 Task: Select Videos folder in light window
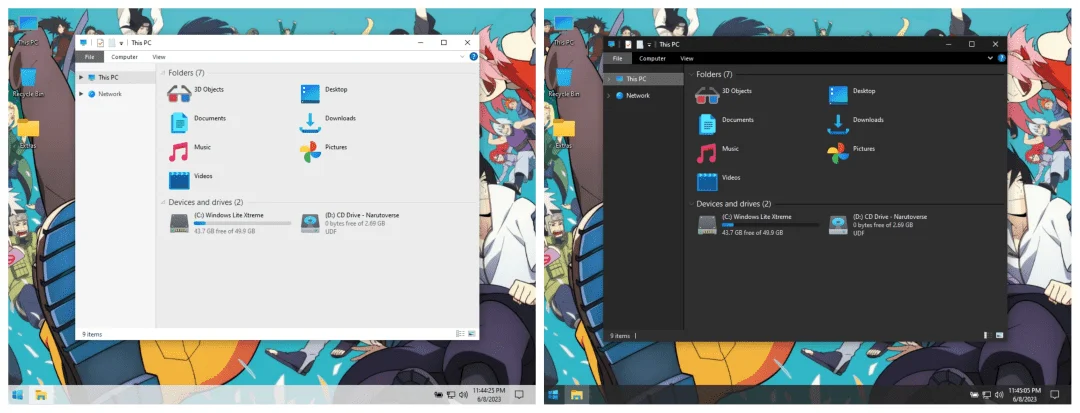click(191, 180)
